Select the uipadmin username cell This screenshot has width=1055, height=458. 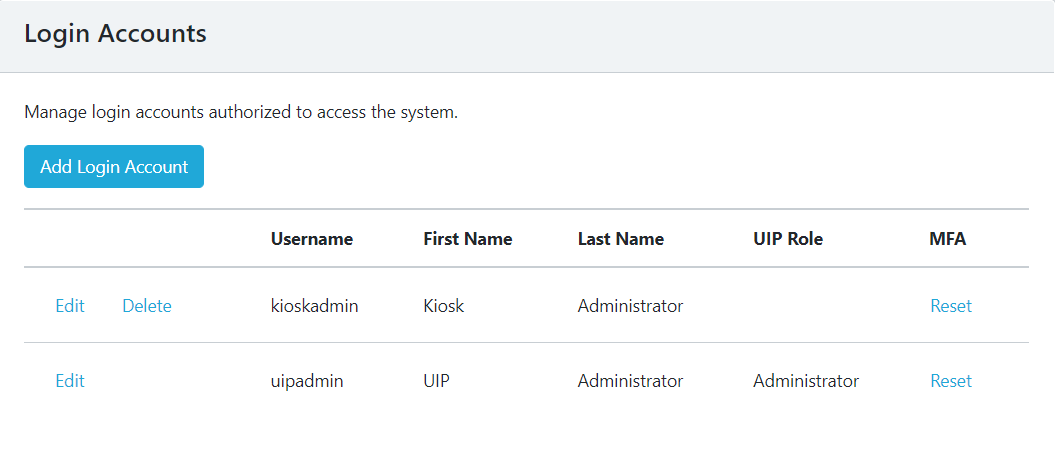coord(307,381)
